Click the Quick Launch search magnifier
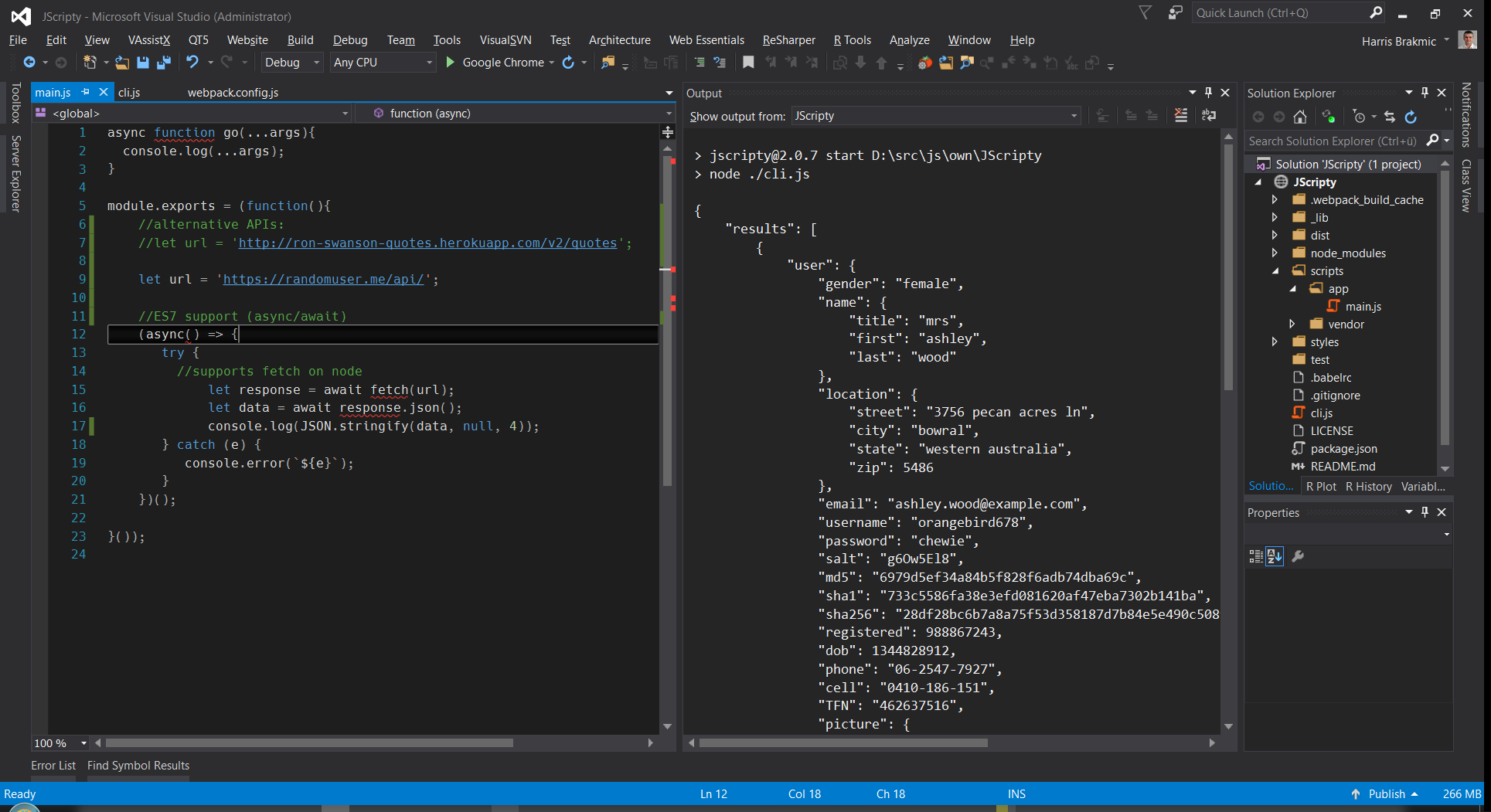The width and height of the screenshot is (1491, 812). point(1376,12)
